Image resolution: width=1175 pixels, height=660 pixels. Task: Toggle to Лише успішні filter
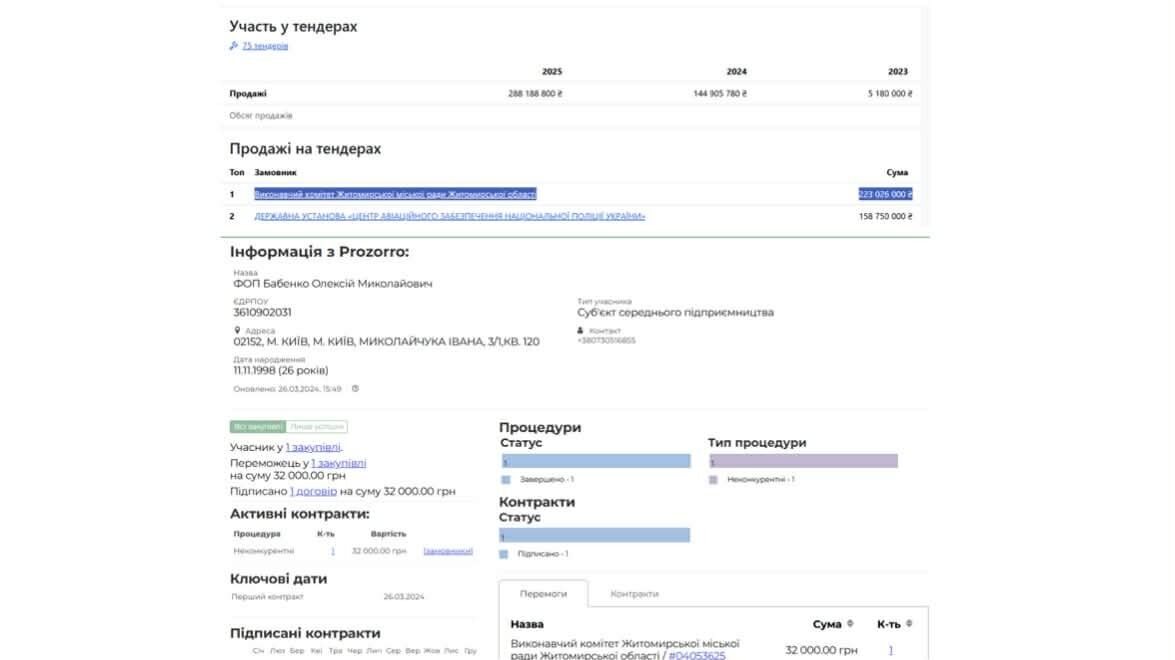(x=316, y=426)
